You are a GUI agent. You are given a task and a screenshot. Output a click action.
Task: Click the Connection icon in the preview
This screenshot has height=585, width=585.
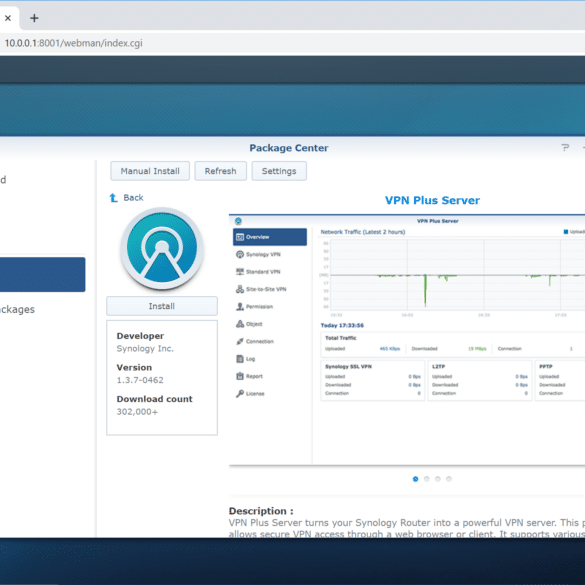click(x=240, y=341)
